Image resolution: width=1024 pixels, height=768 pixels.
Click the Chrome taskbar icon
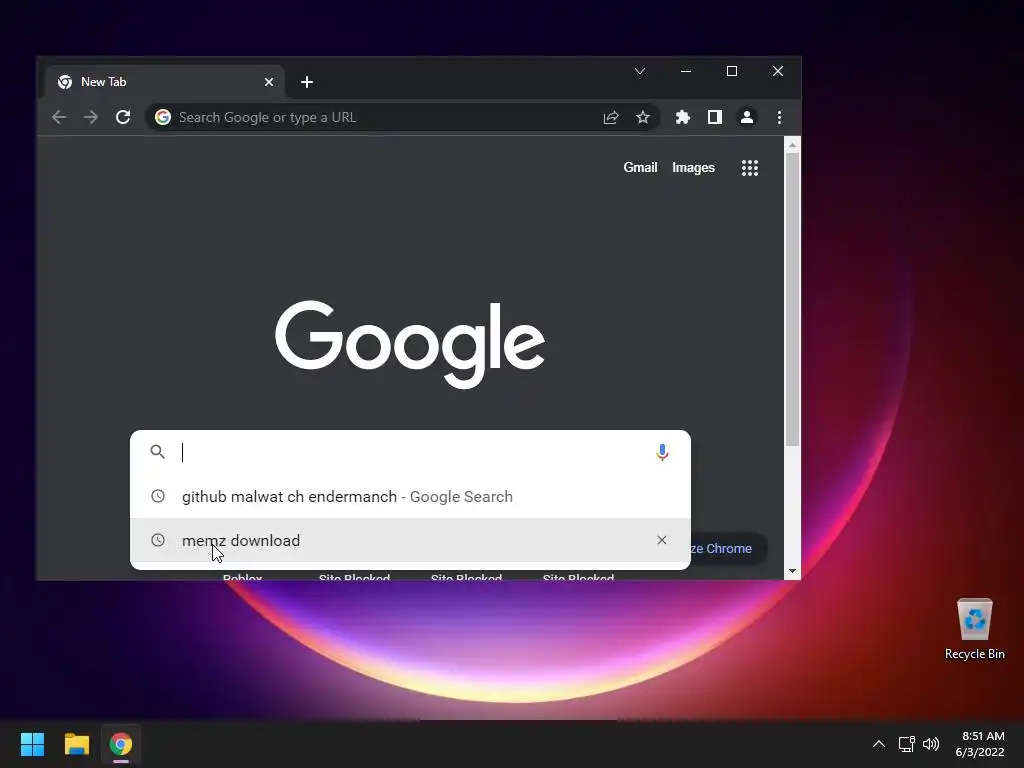coord(121,744)
